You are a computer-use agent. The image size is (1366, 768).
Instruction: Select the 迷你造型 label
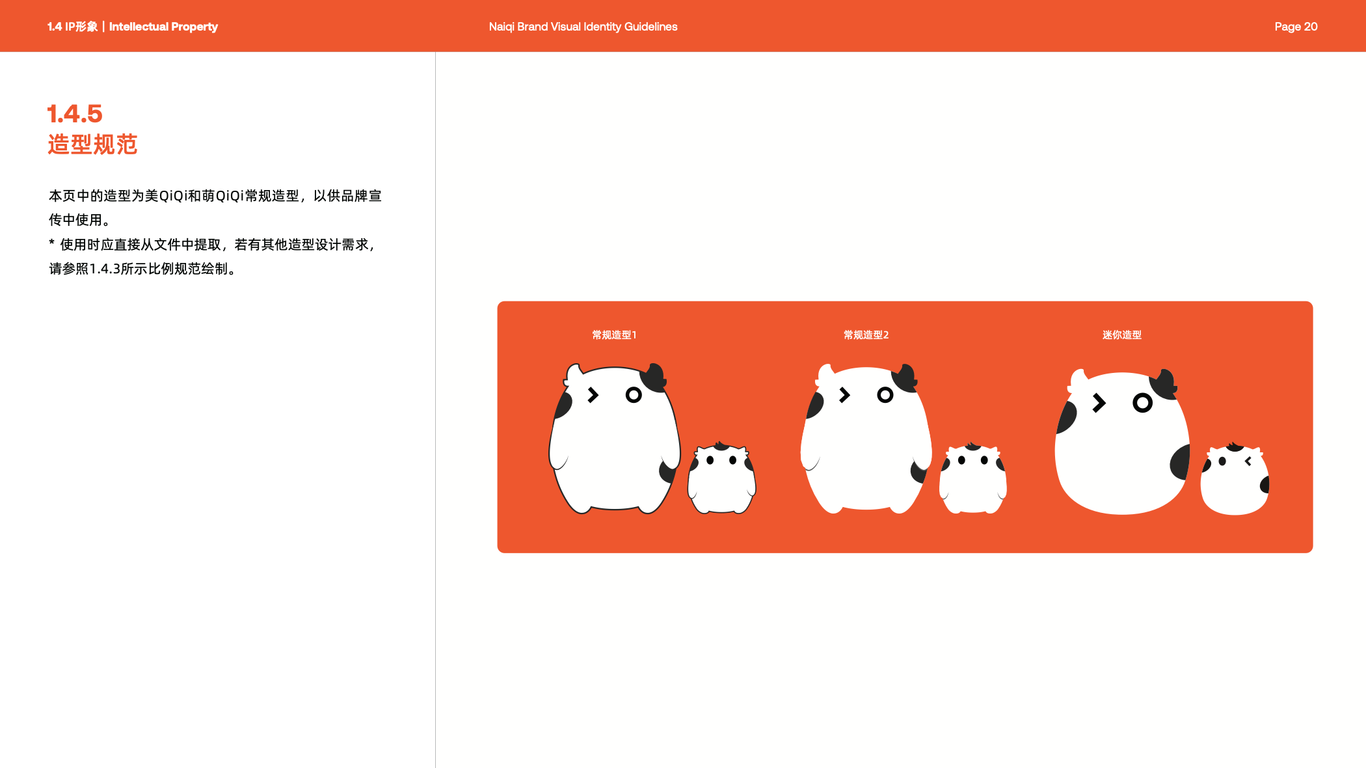1122,335
